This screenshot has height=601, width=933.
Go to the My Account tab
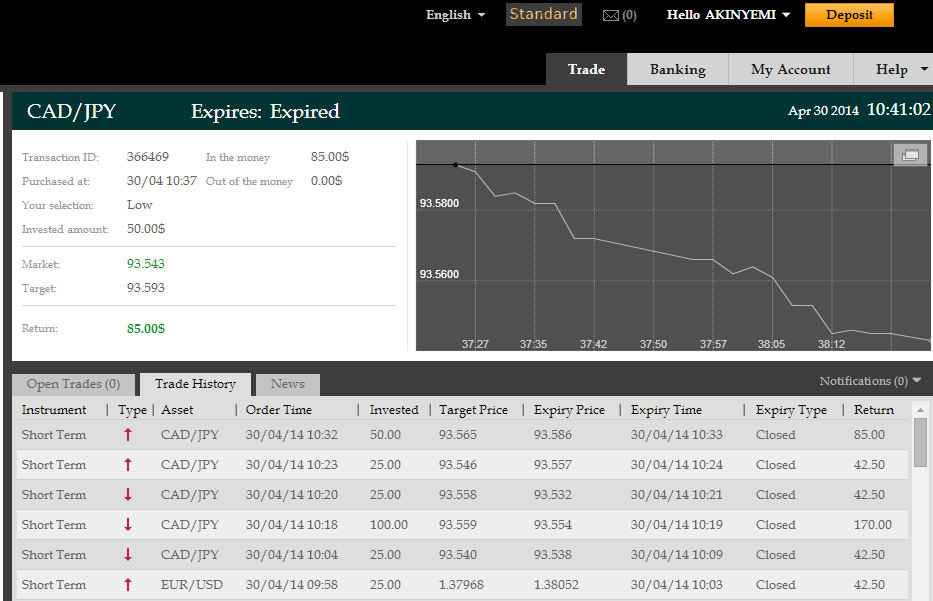coord(791,69)
